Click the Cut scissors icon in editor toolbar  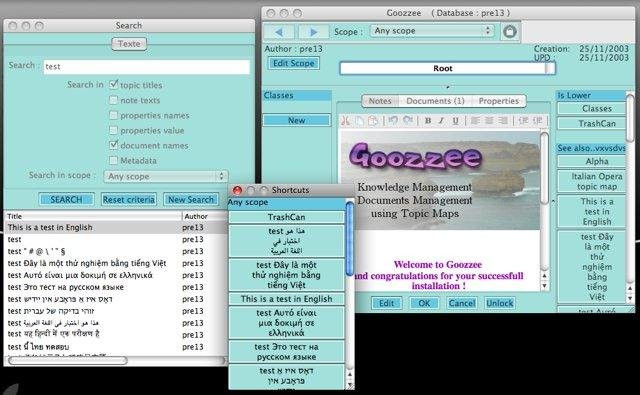point(345,120)
